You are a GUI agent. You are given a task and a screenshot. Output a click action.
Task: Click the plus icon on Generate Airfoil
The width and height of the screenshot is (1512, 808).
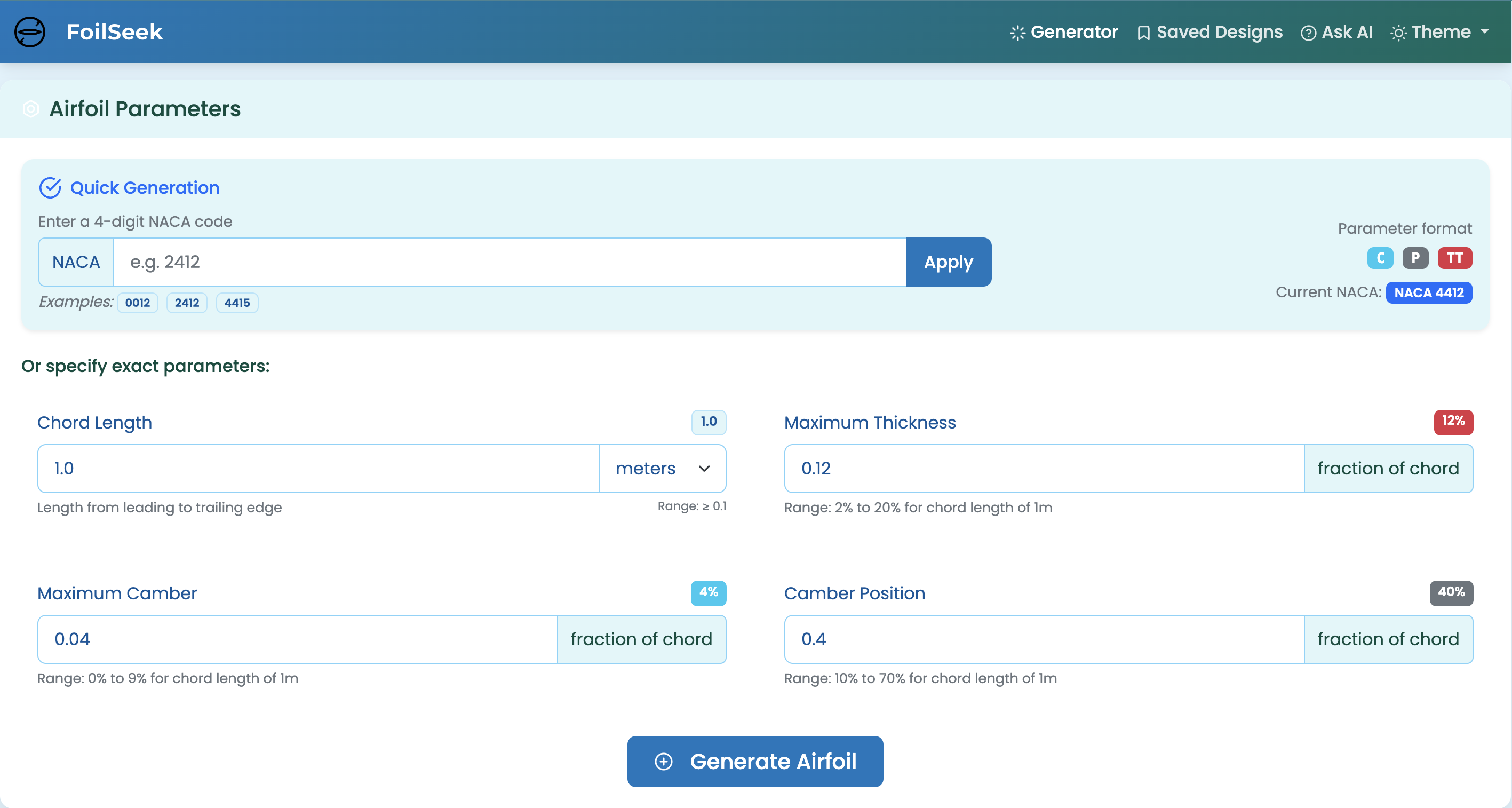point(663,762)
